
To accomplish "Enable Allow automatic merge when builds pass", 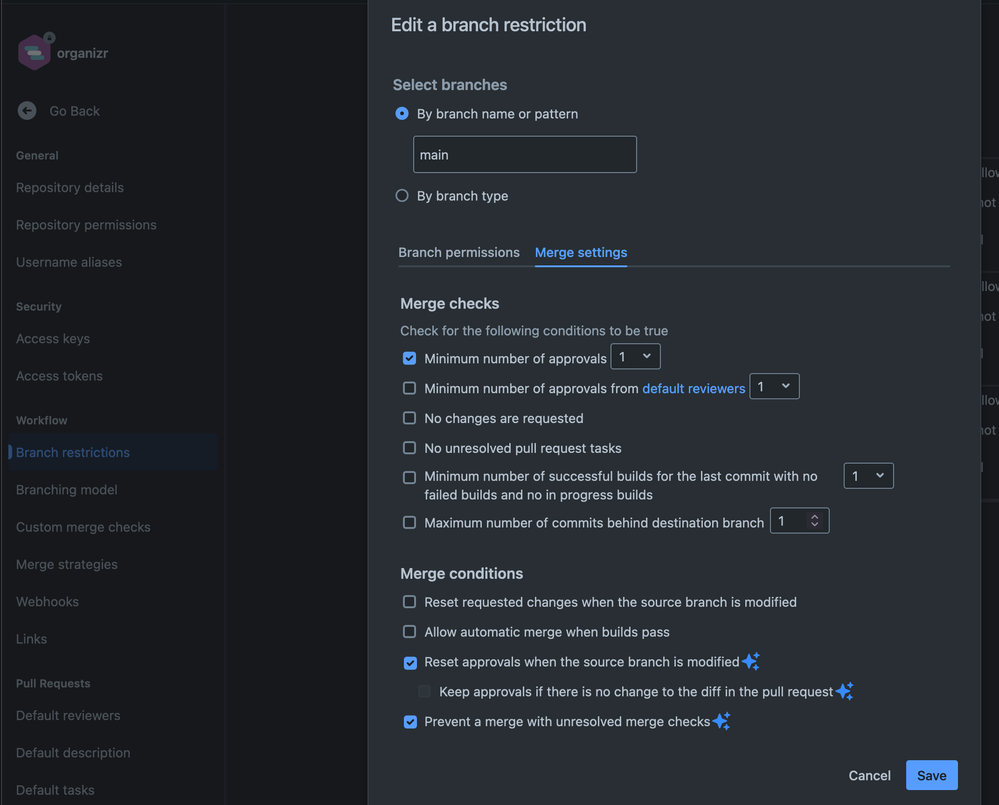I will pos(409,632).
